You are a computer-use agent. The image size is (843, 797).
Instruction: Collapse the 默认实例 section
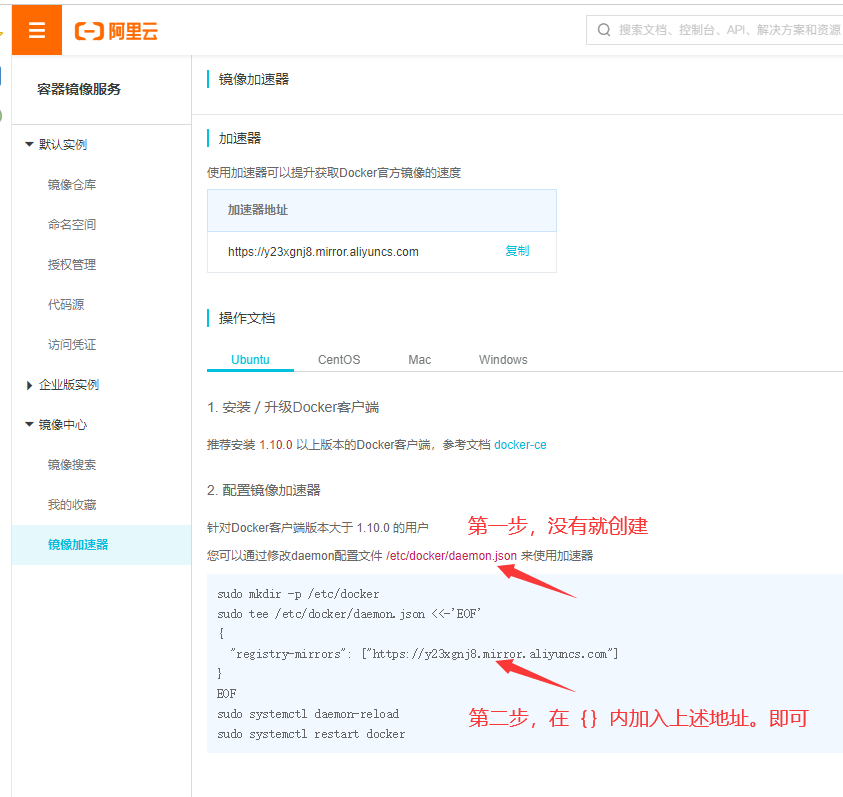[29, 144]
